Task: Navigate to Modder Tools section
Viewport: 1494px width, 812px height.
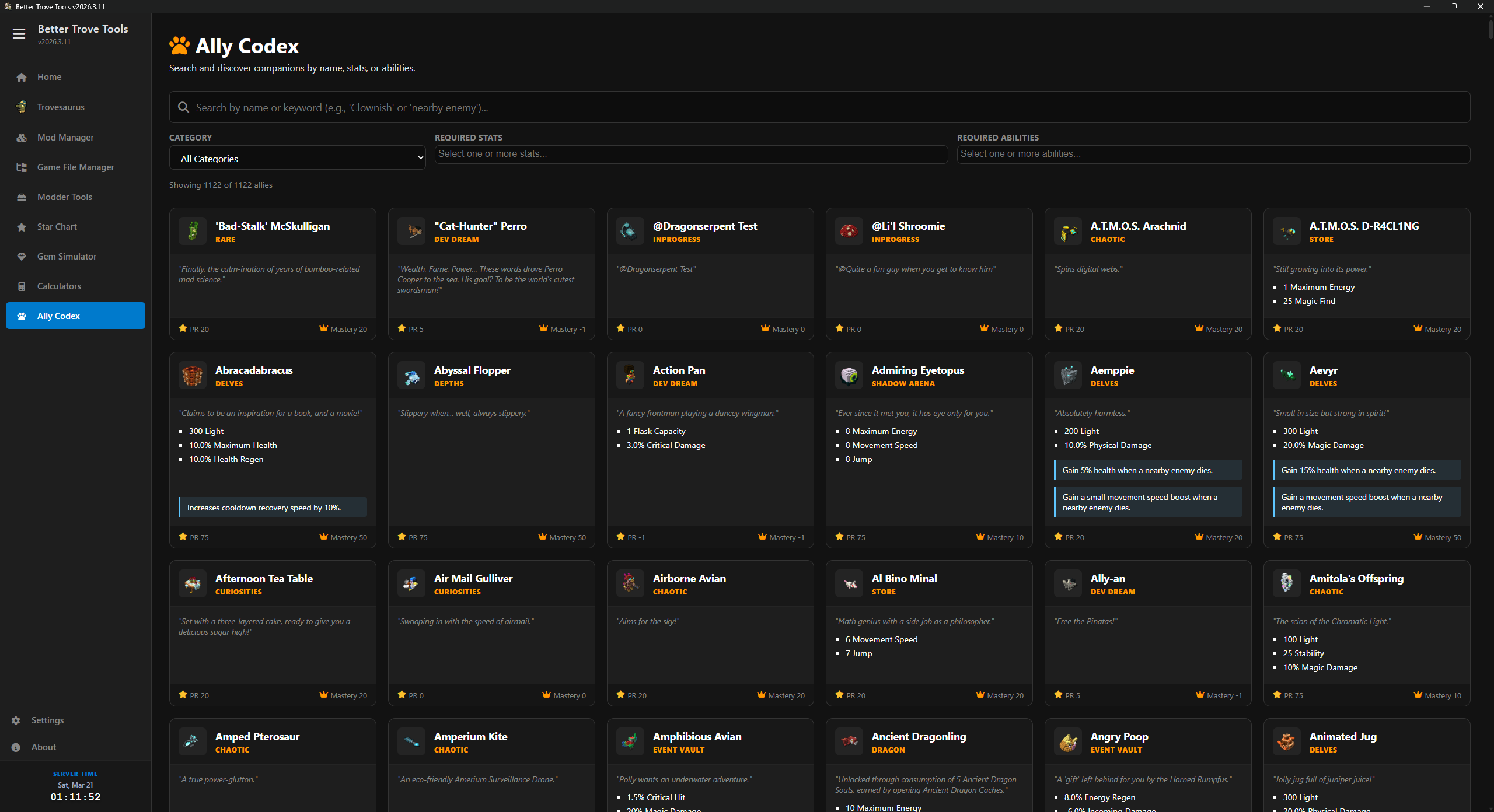Action: (x=64, y=197)
